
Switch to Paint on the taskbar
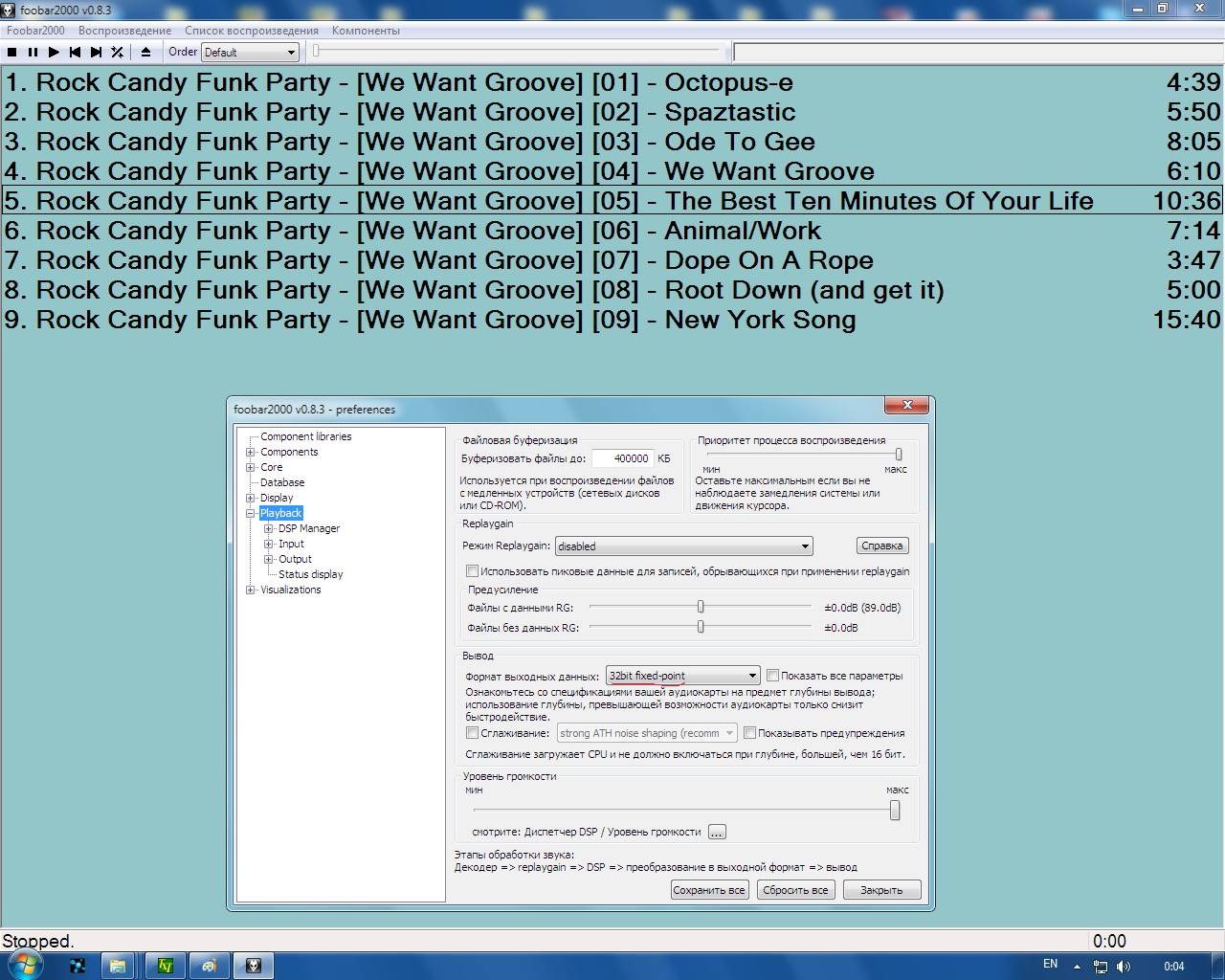click(209, 967)
